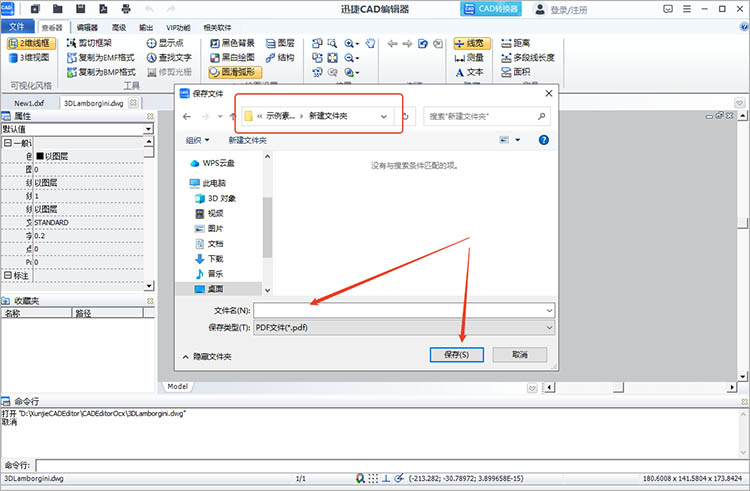Open the 查找文字 tool
Viewport: 750px width, 491px height.
point(169,58)
